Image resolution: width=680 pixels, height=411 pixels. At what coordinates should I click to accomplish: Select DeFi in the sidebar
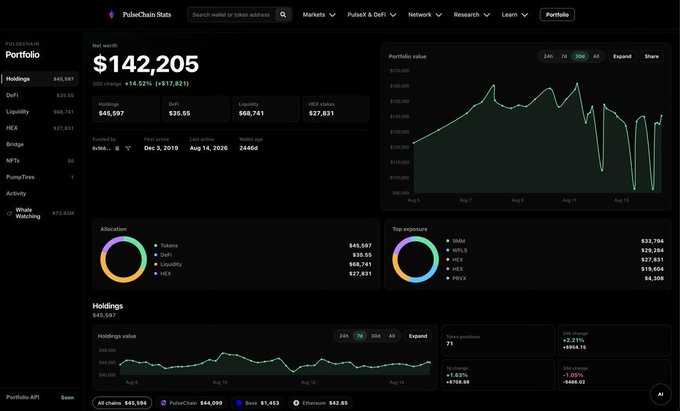point(40,95)
